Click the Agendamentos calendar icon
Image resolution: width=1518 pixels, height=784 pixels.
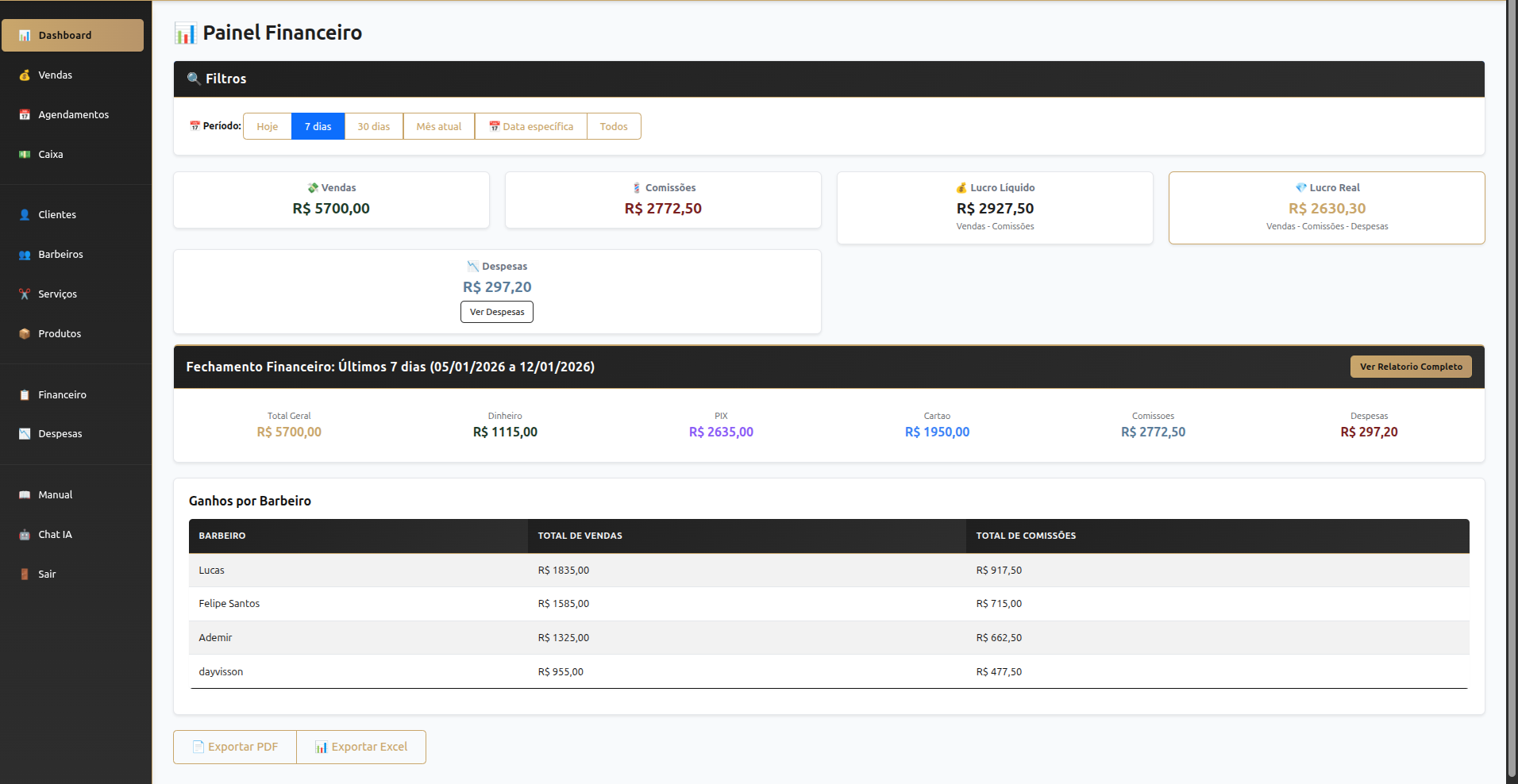[25, 114]
